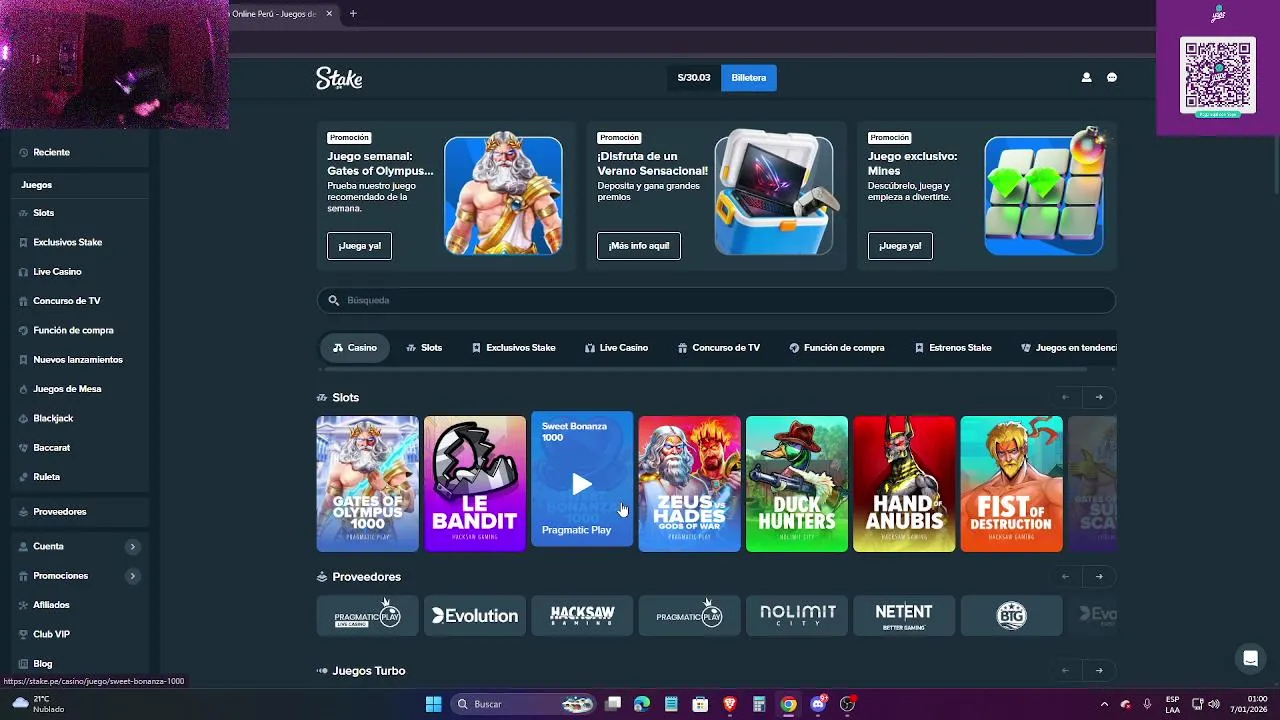1280x720 pixels.
Task: Open the user account profile icon
Action: tap(1086, 78)
